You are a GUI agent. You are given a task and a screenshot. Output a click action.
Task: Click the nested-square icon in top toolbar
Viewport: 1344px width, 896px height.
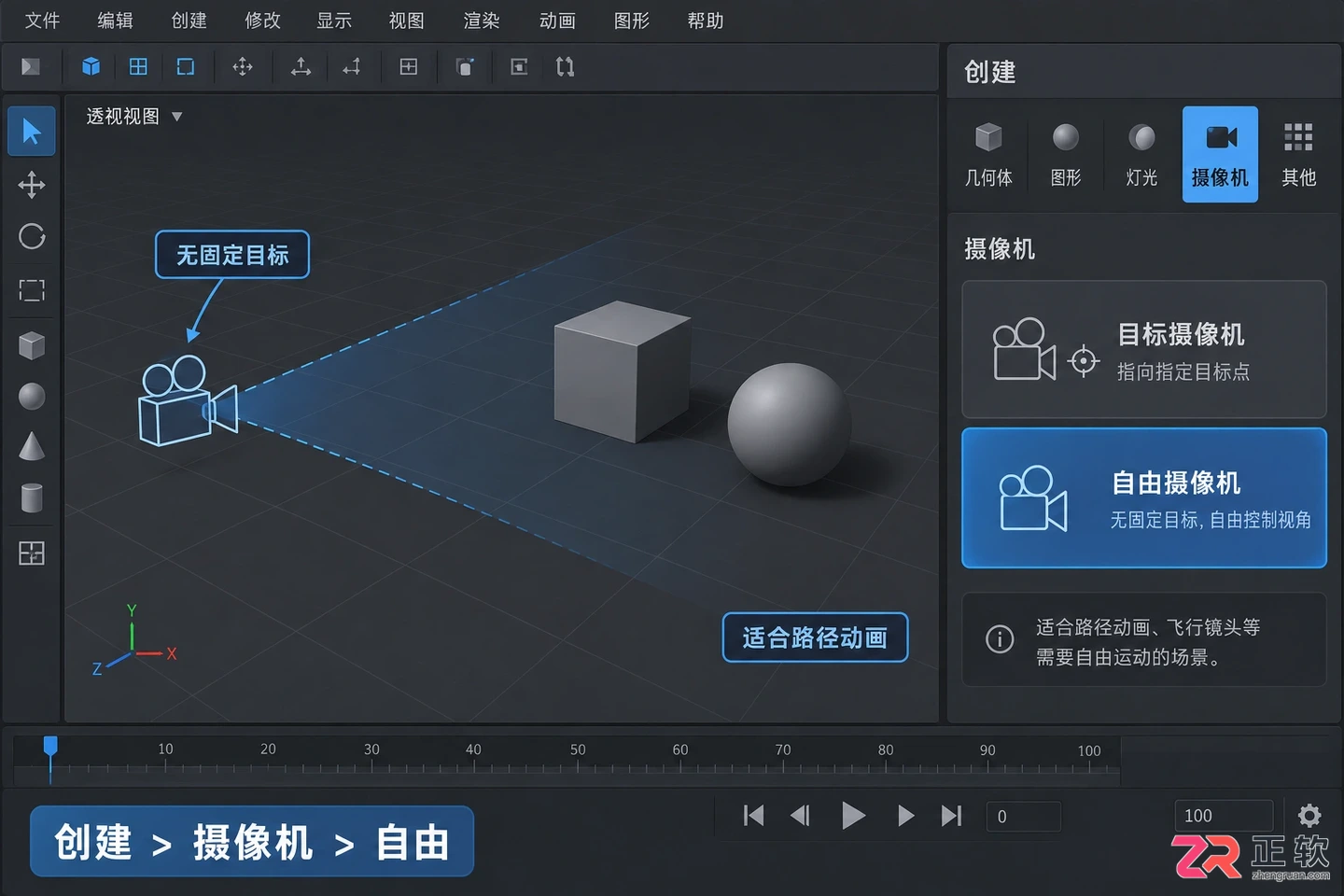(x=519, y=66)
